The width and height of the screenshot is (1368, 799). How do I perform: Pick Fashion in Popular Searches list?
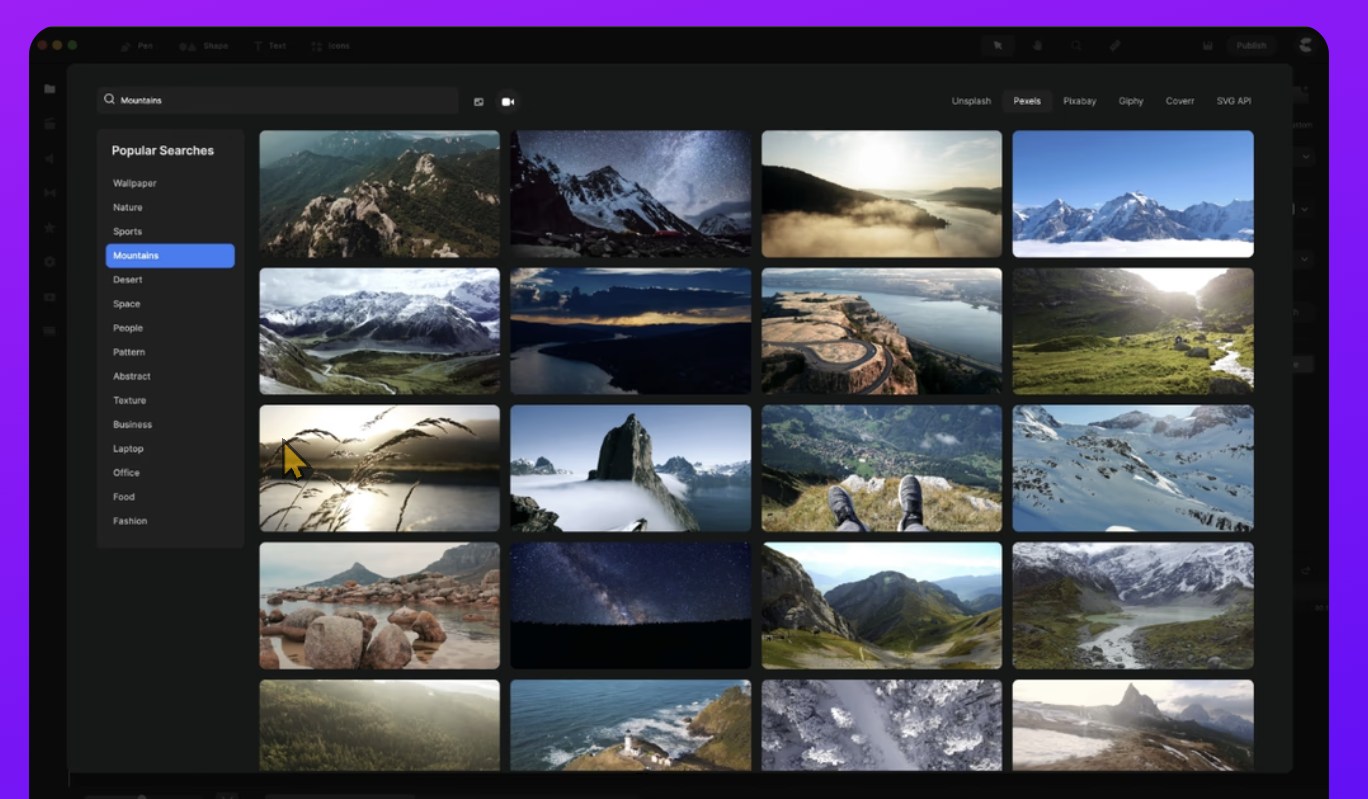click(130, 521)
